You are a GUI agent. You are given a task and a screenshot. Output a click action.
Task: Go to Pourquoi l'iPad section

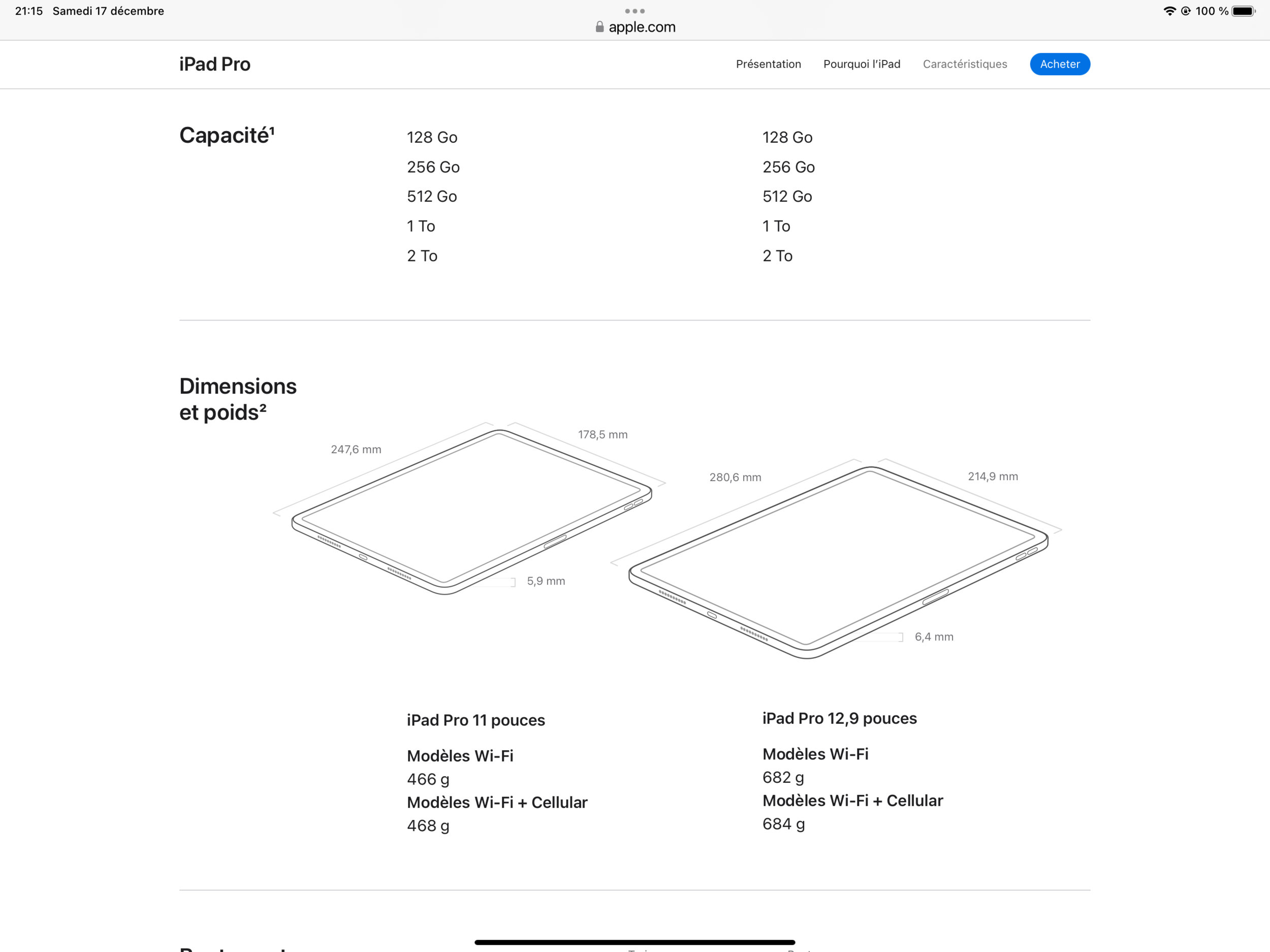point(861,64)
